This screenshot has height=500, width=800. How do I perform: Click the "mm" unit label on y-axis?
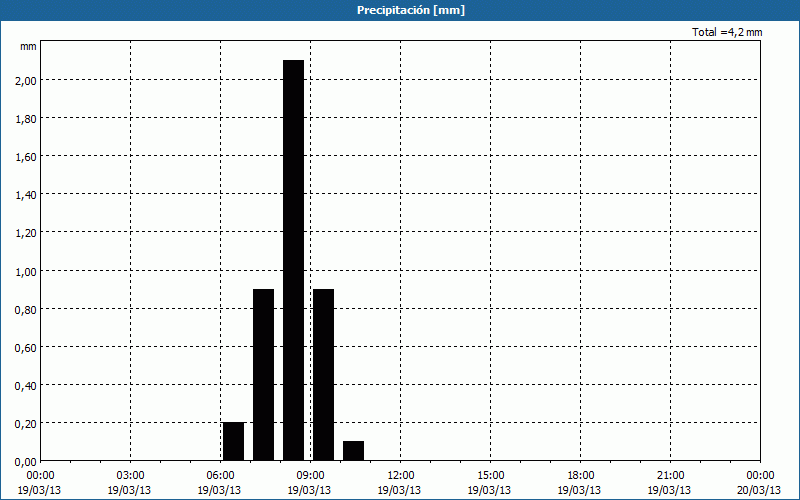[x=29, y=46]
